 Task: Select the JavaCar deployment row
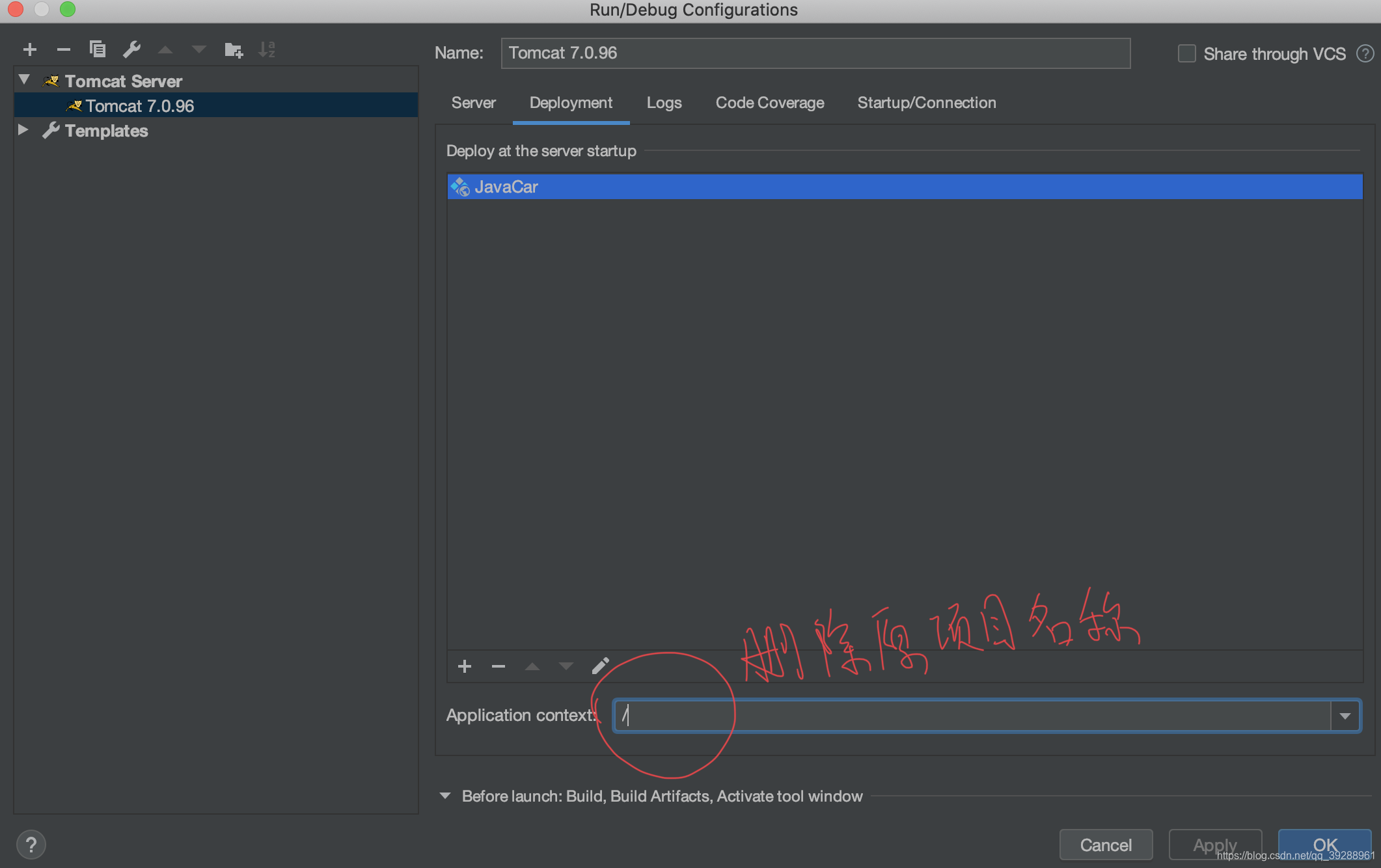pyautogui.click(x=905, y=187)
